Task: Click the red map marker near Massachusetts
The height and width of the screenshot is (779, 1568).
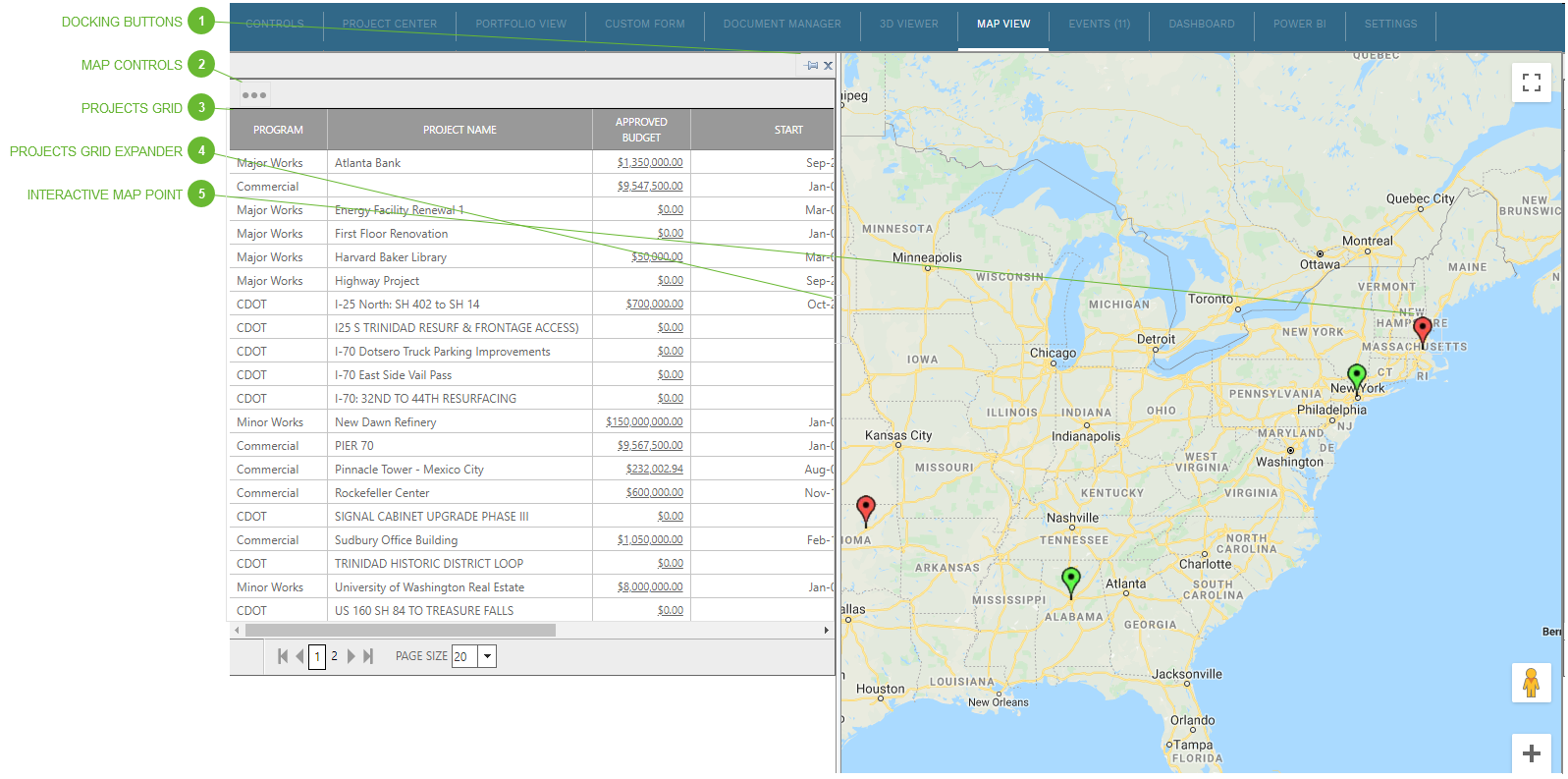Action: pyautogui.click(x=1422, y=333)
